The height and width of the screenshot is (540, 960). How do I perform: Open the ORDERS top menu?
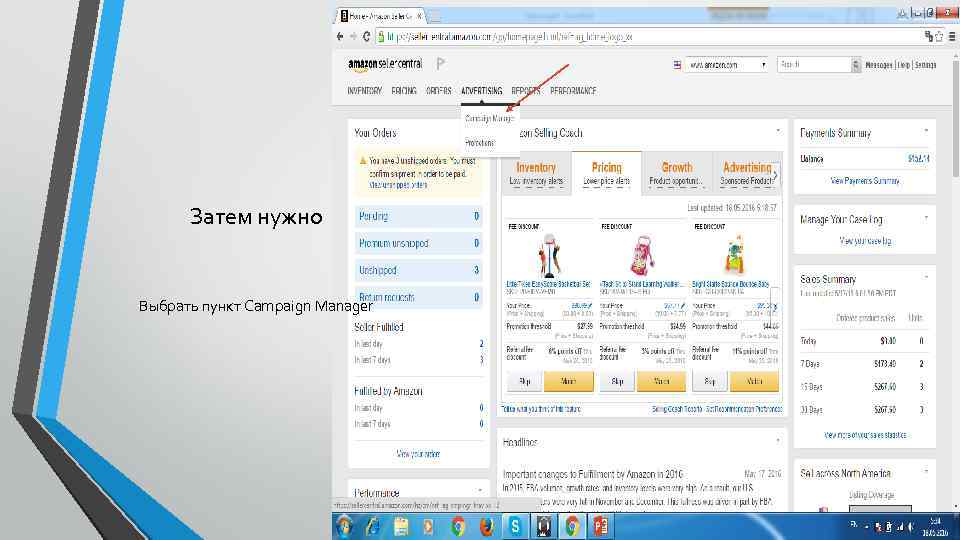pyautogui.click(x=438, y=91)
